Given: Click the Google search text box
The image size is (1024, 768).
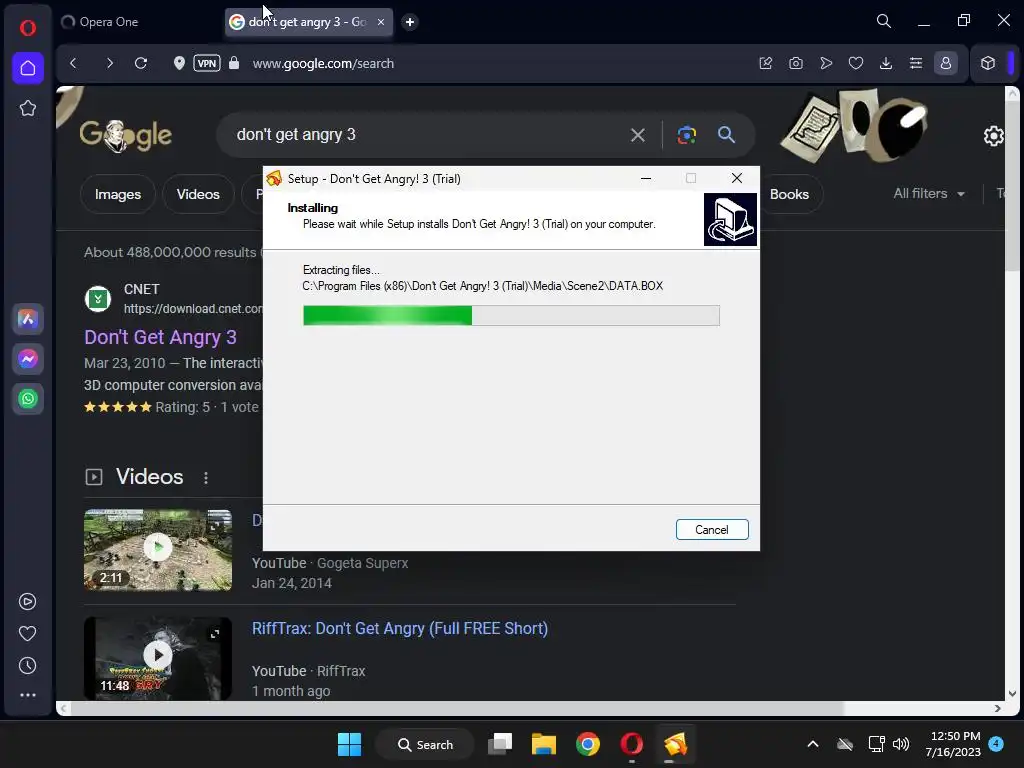Looking at the screenshot, I should coord(424,135).
